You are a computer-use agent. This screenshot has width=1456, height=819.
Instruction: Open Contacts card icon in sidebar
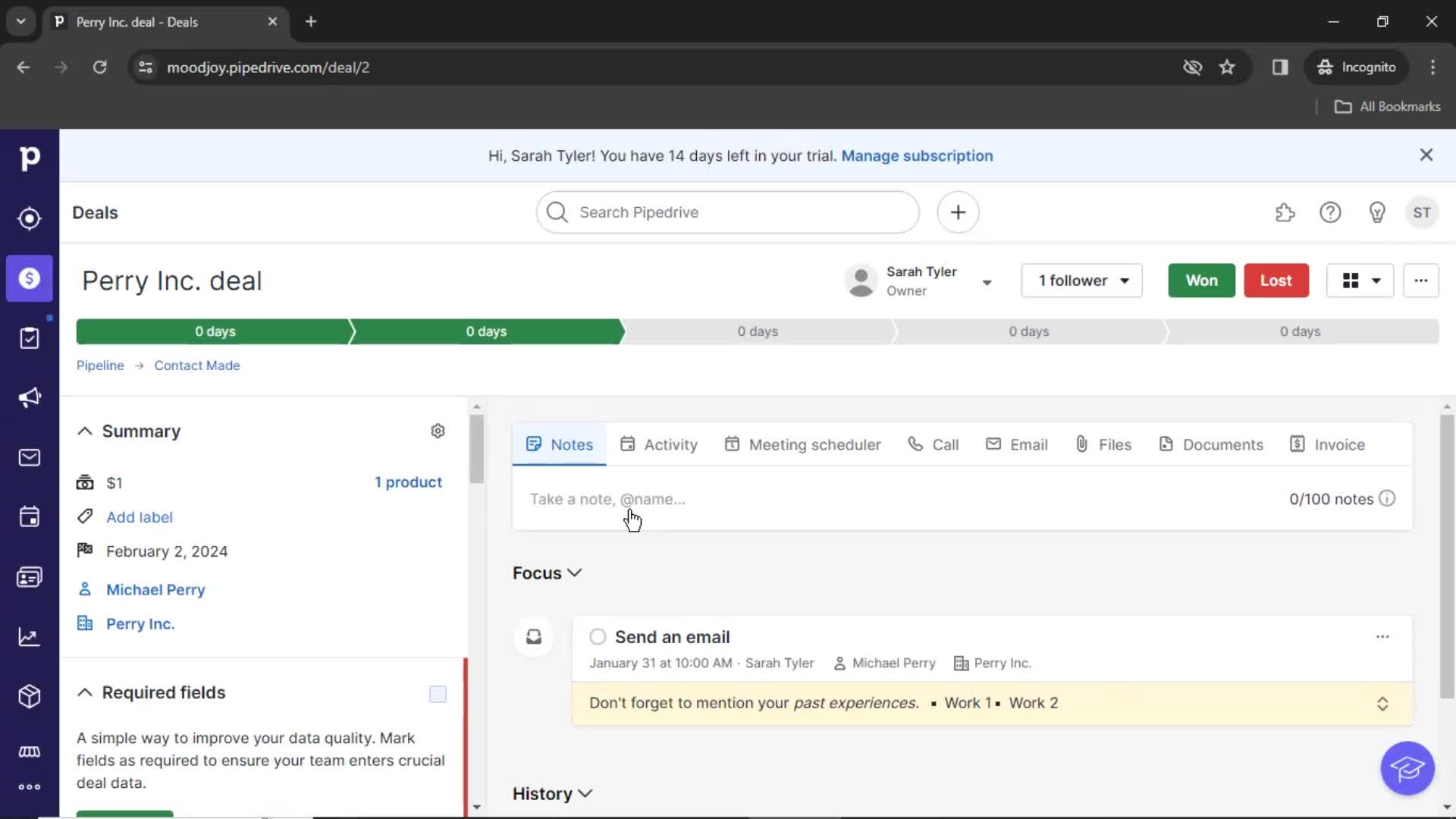click(x=30, y=577)
